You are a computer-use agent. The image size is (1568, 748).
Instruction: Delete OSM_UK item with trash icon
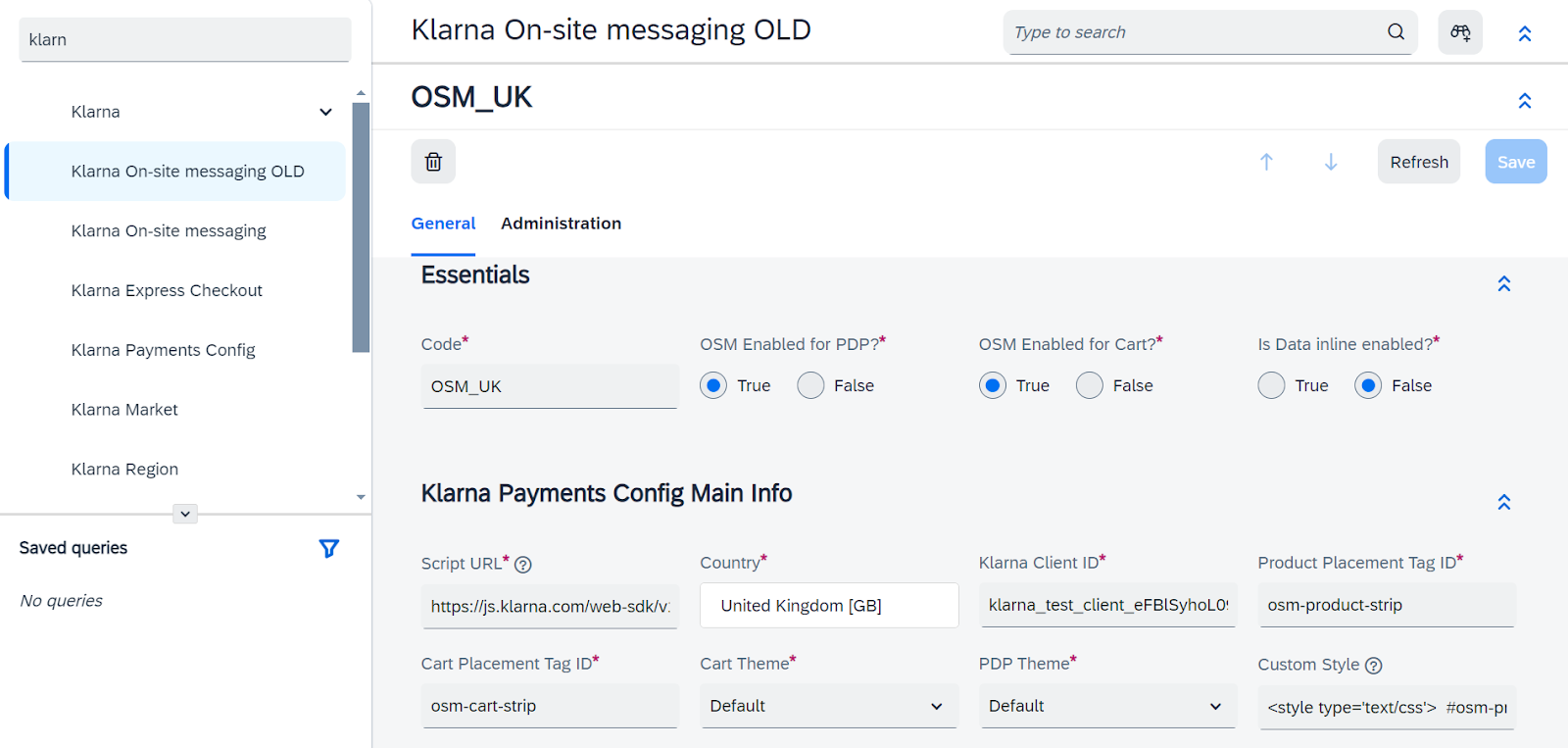pyautogui.click(x=433, y=162)
